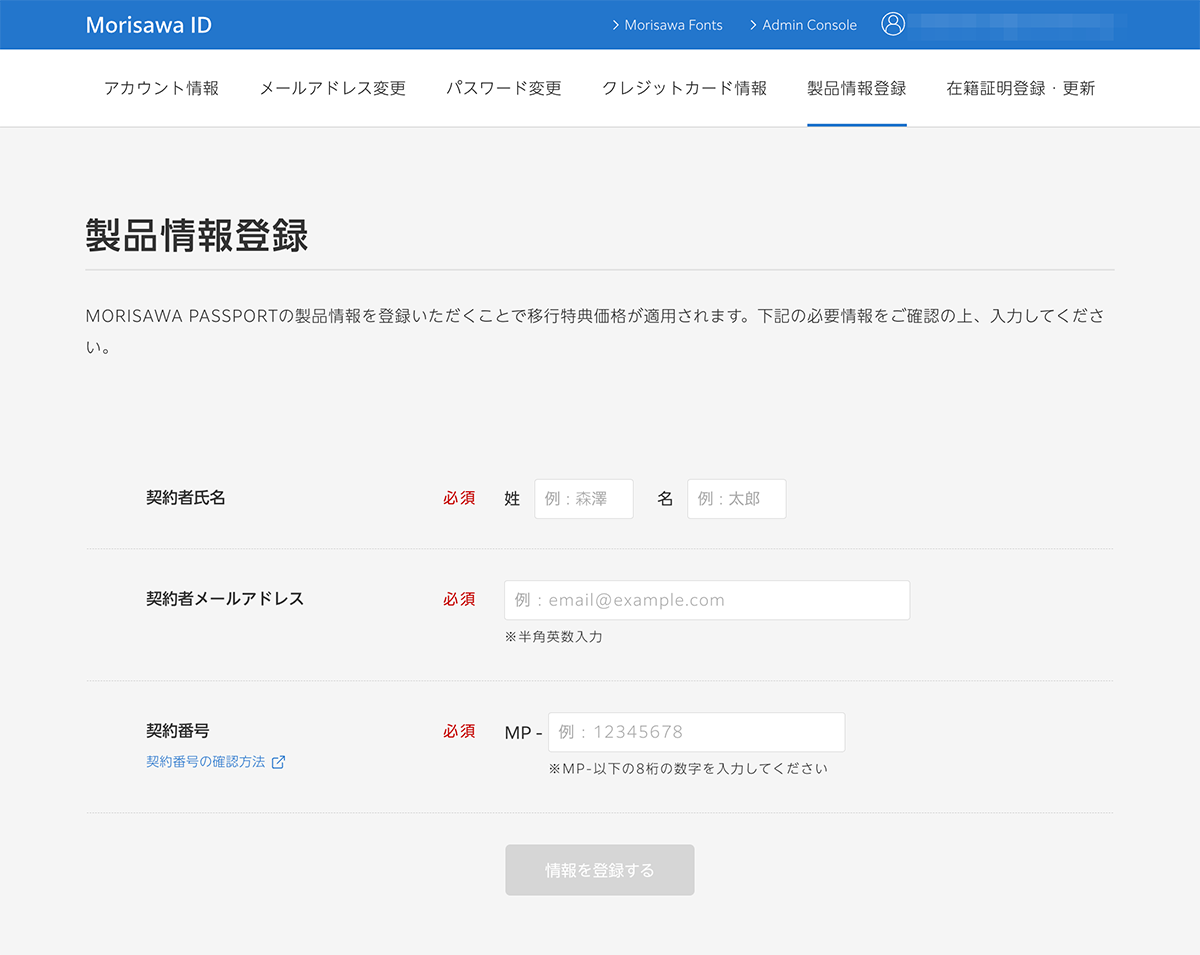Switch to the クレジットカード情報 tab

point(685,88)
